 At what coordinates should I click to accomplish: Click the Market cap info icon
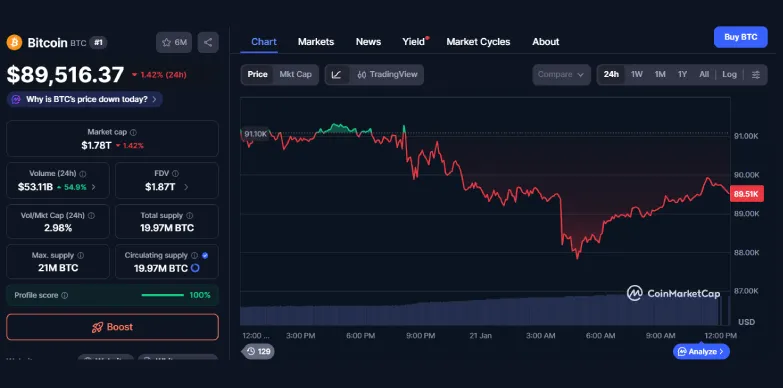133,132
